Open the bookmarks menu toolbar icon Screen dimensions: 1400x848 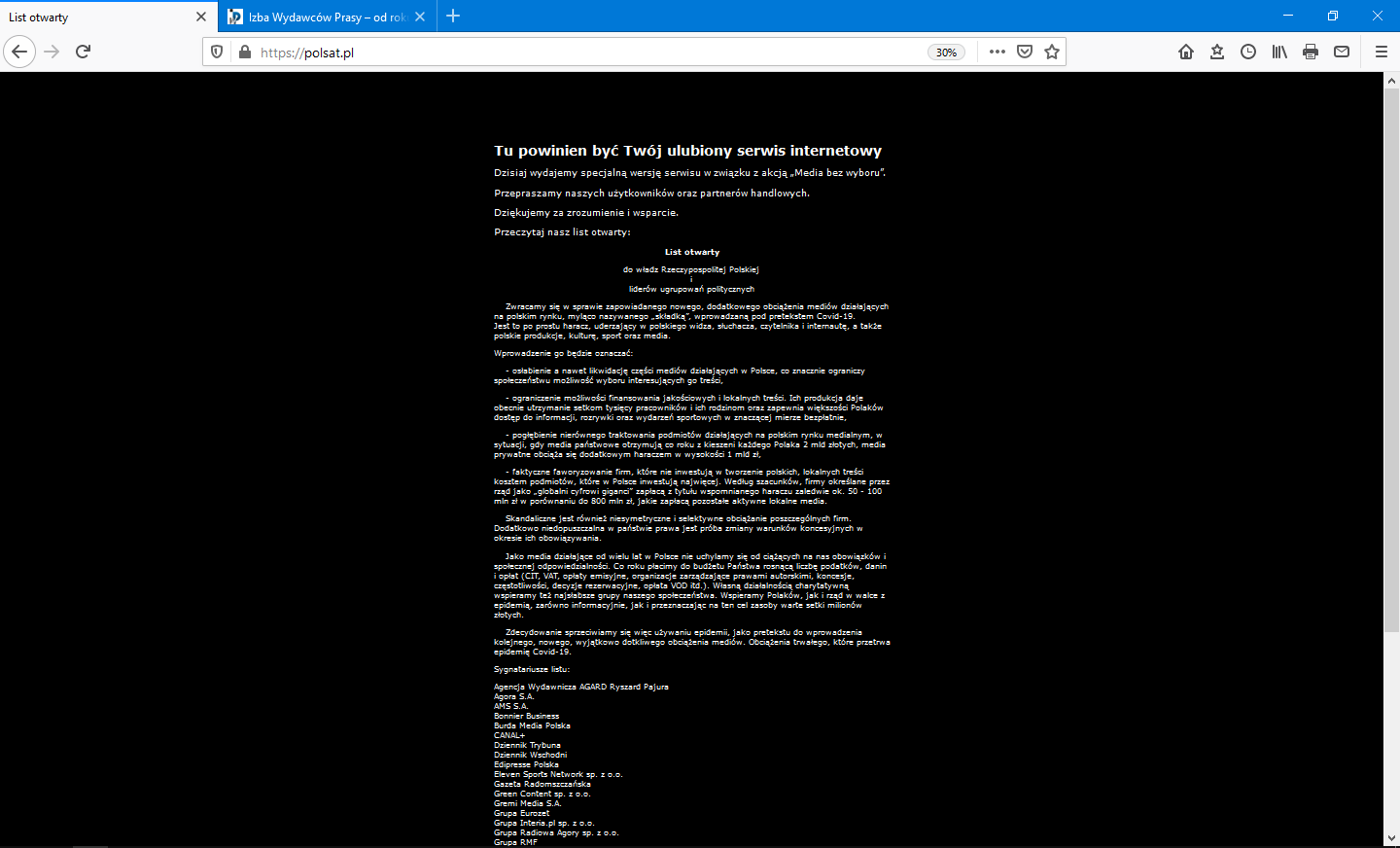pyautogui.click(x=1217, y=52)
